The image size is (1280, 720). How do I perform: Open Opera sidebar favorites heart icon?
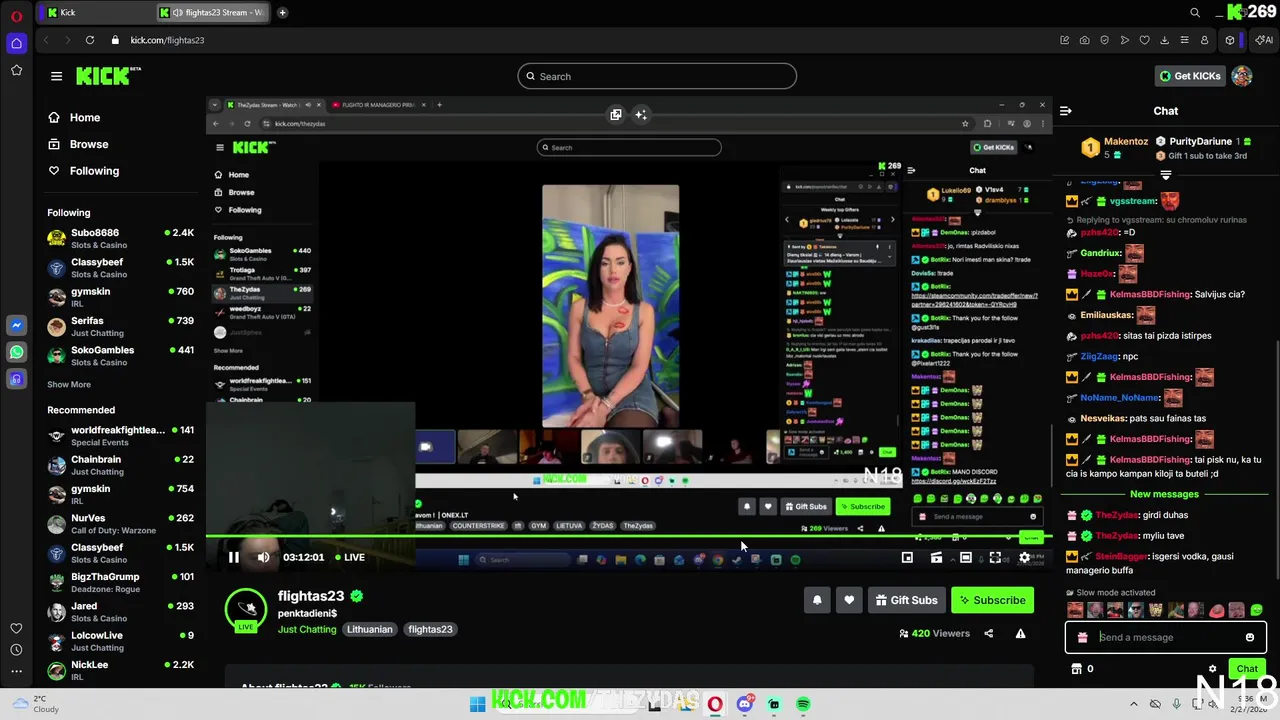16,628
